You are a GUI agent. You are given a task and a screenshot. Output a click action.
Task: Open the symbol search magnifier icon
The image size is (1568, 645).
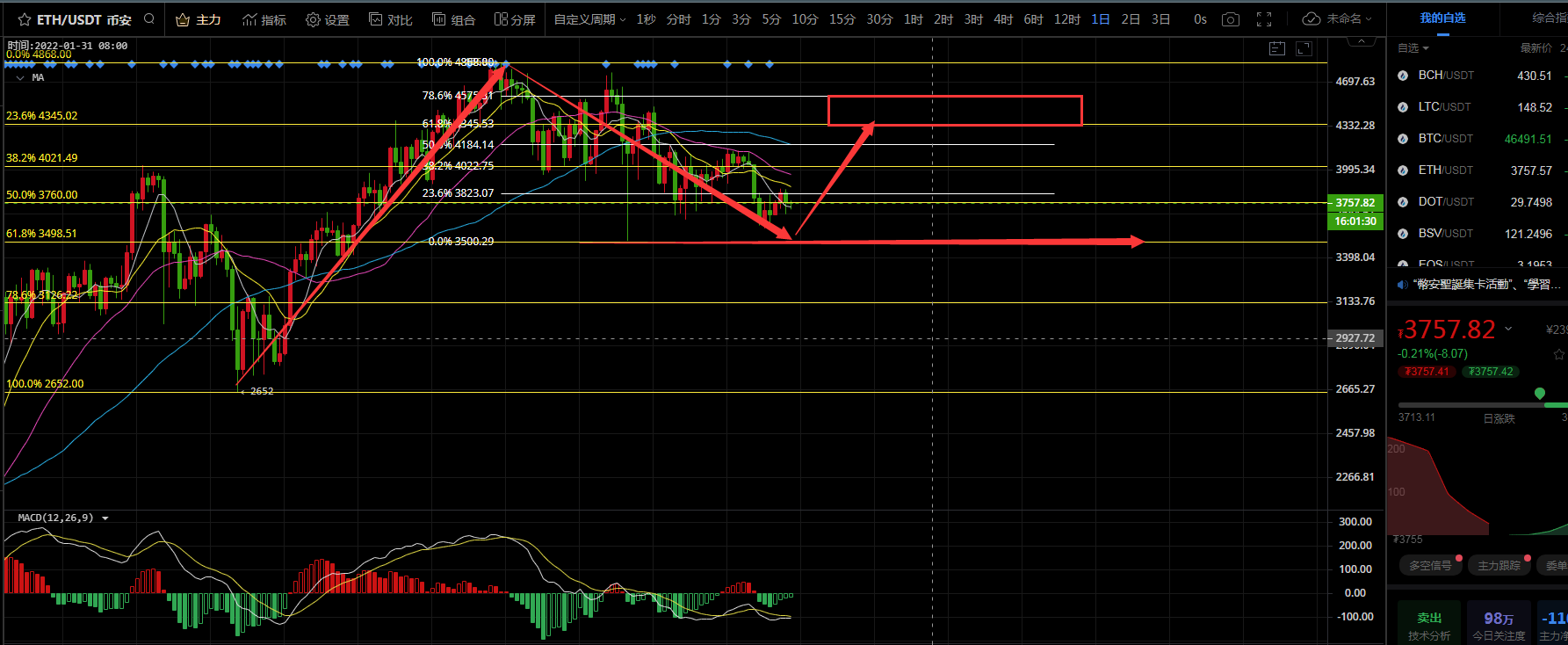coord(149,18)
